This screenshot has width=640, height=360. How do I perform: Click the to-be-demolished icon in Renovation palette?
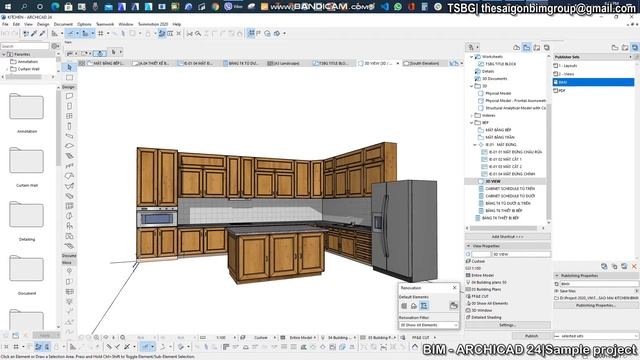click(x=413, y=306)
